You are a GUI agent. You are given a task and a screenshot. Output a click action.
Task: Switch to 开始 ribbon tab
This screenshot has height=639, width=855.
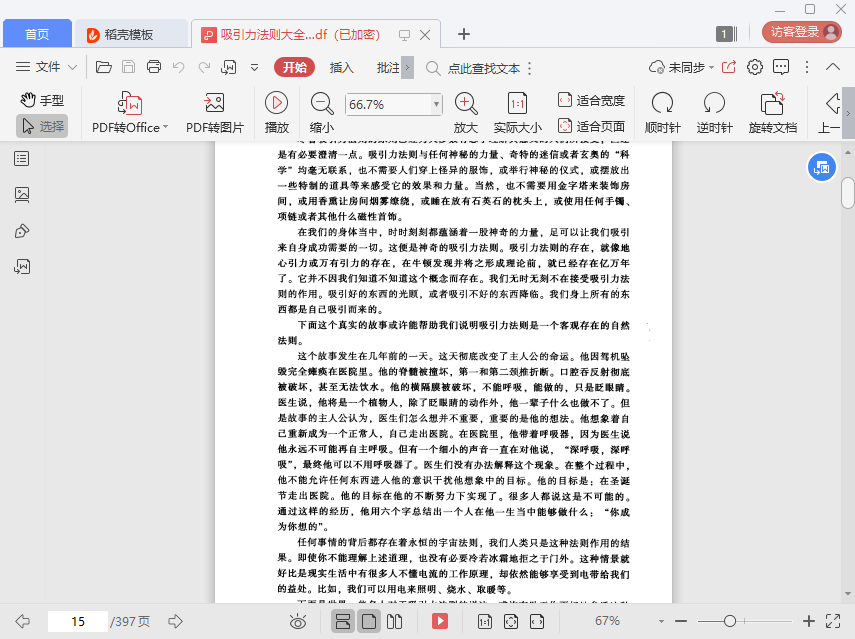294,67
